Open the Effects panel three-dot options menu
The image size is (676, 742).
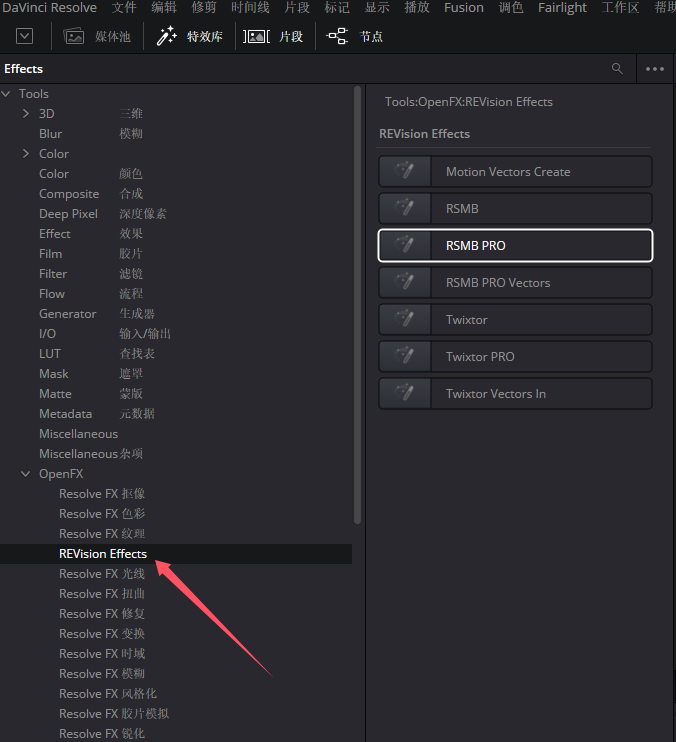point(655,69)
